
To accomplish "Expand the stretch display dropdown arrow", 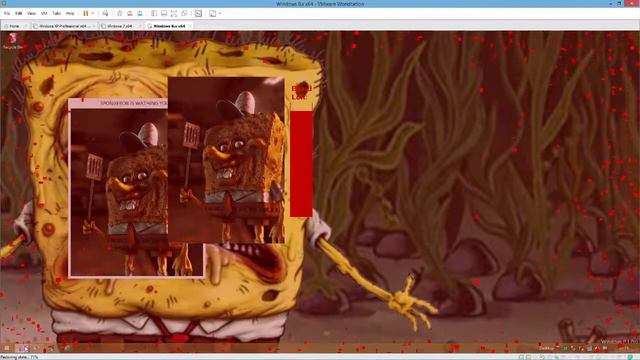I will point(220,13).
